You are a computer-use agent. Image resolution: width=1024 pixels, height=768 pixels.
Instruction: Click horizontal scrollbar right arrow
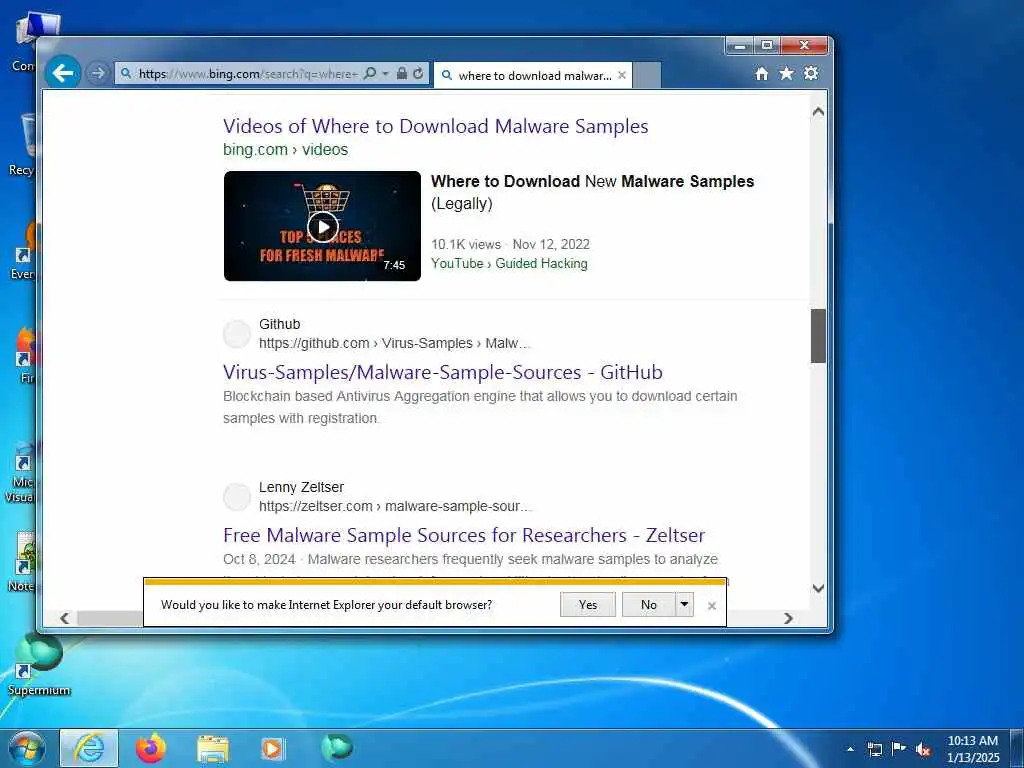click(x=788, y=618)
